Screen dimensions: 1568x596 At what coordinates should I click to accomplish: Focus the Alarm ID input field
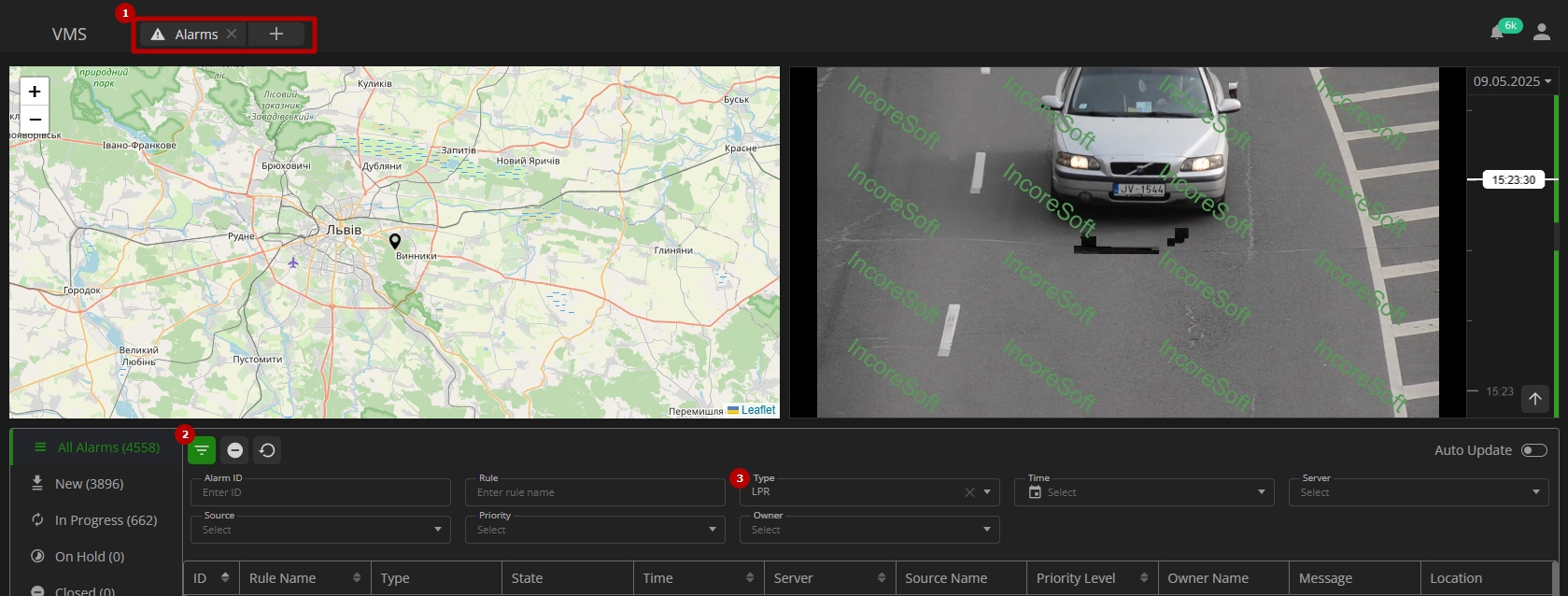[320, 492]
